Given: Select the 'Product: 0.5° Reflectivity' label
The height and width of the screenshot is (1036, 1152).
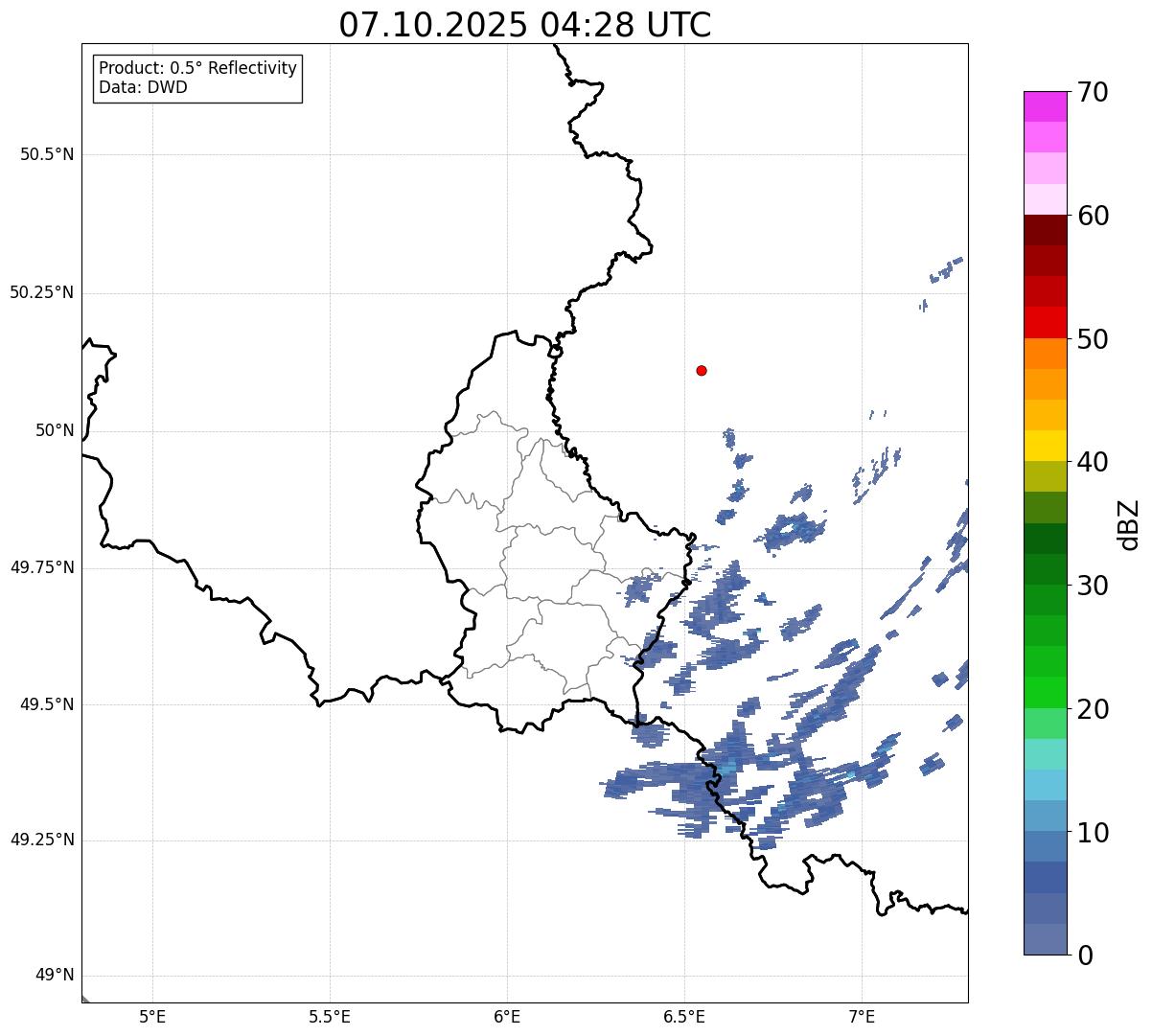Looking at the screenshot, I should (198, 69).
